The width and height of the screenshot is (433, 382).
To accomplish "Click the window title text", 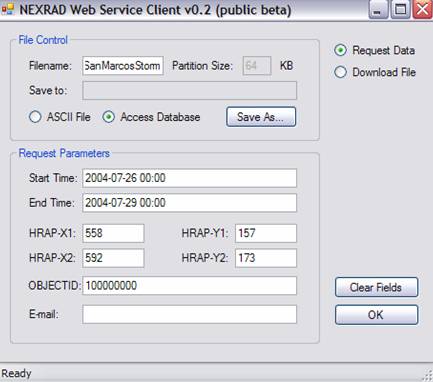I will [155, 10].
